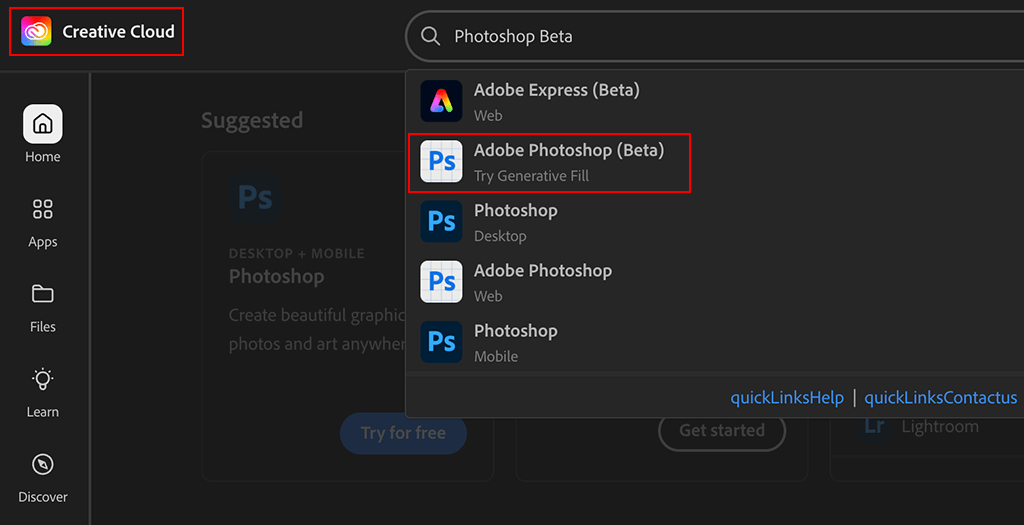Click the quickLinksContactus link
Screen dimensions: 1024x525
coord(940,398)
